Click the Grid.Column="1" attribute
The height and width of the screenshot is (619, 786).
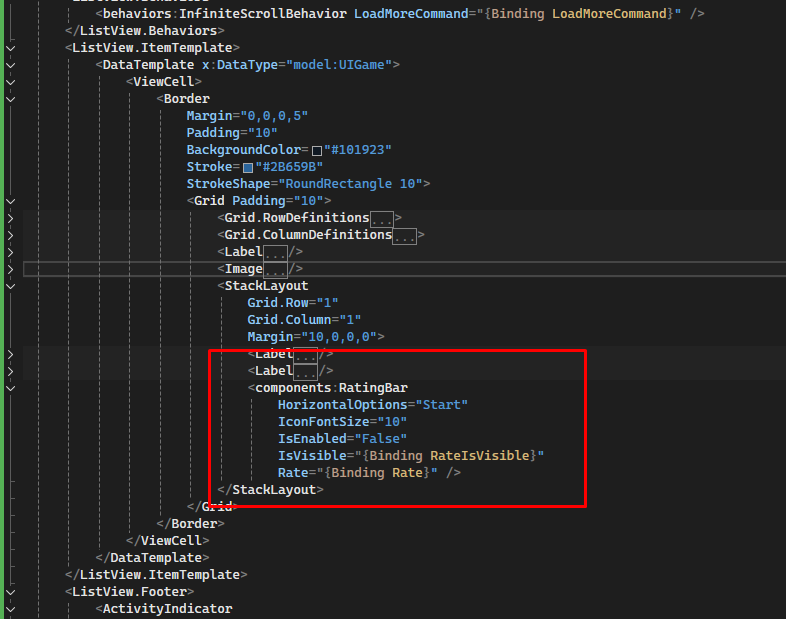[304, 320]
